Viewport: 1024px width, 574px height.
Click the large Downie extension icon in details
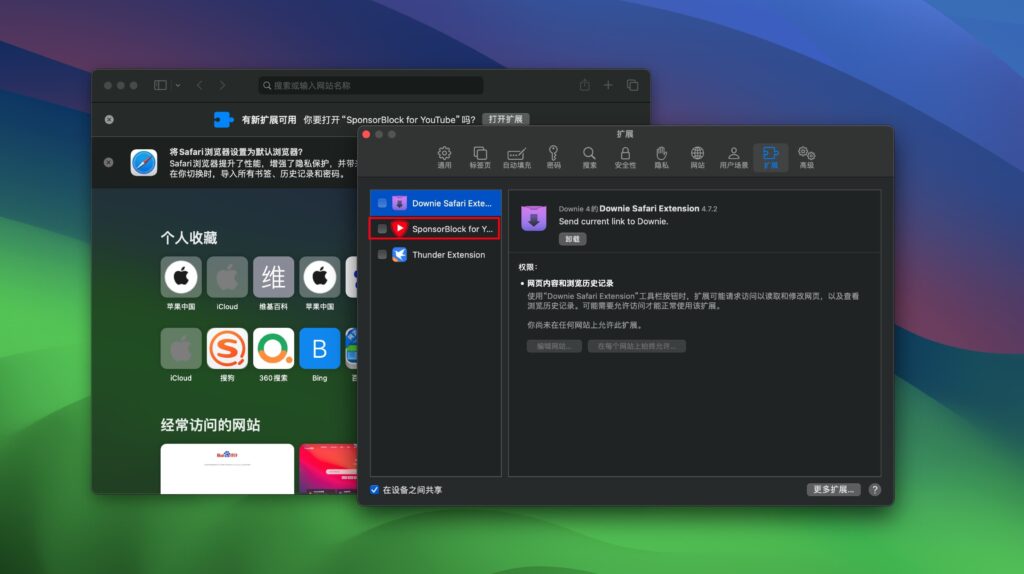pos(534,218)
